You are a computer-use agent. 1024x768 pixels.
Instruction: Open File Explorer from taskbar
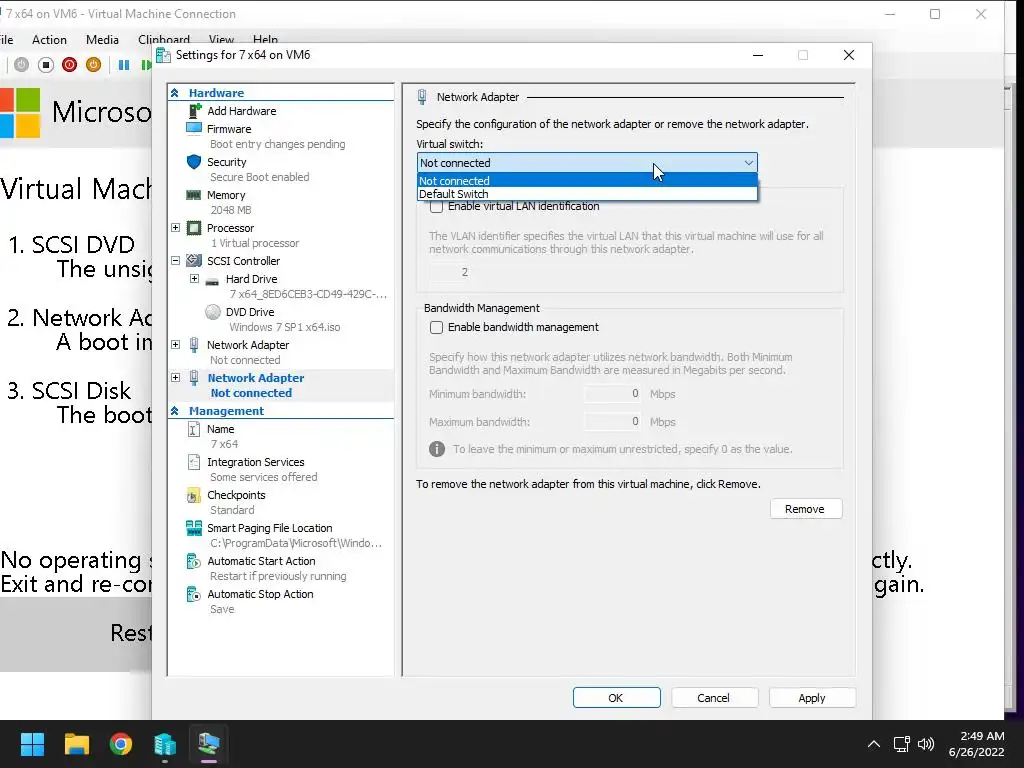pos(76,744)
